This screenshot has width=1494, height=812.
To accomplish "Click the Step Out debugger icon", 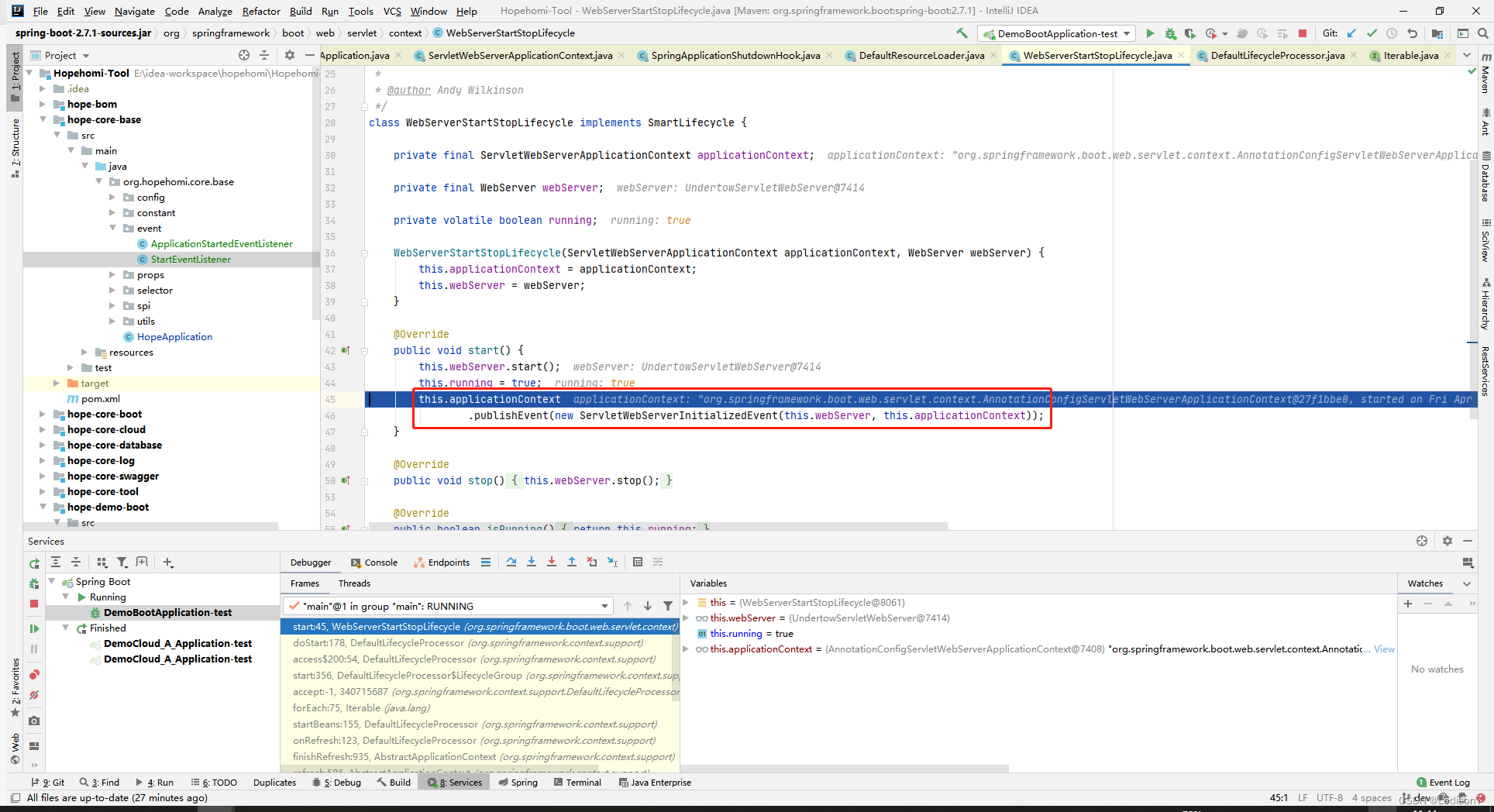I will [572, 563].
